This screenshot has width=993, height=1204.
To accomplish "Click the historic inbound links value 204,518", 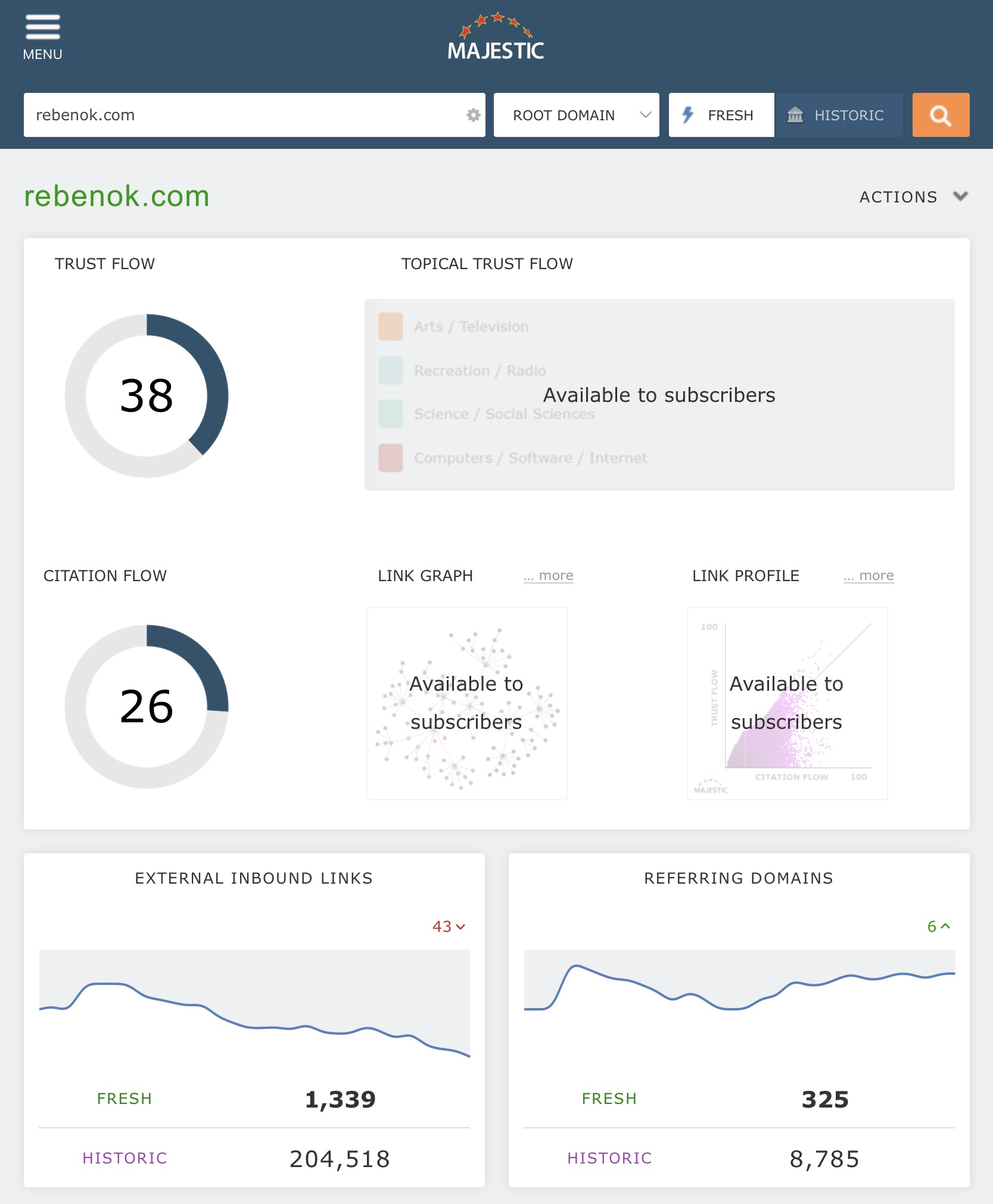I will coord(340,1159).
